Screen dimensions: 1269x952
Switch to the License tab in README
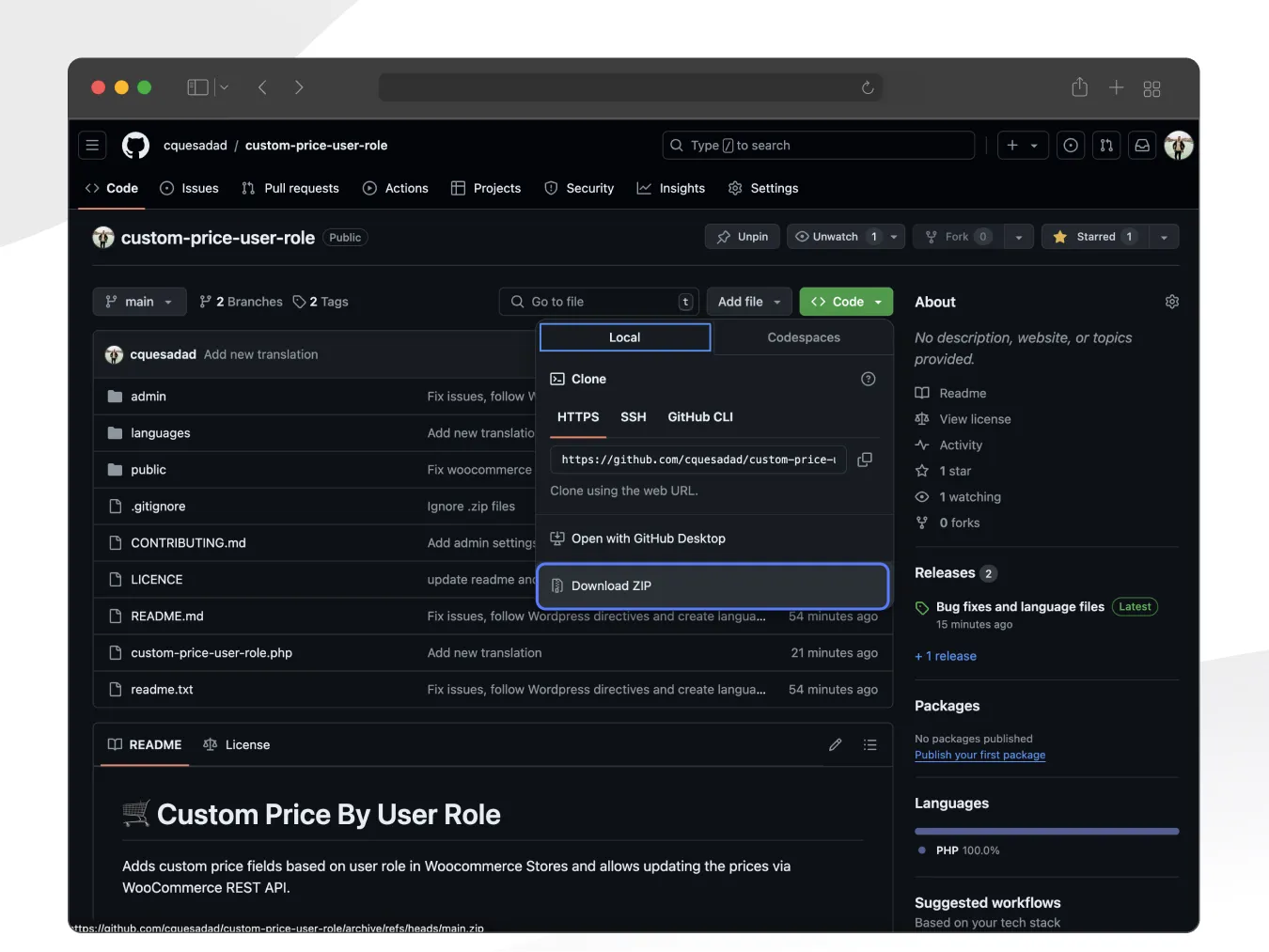237,744
